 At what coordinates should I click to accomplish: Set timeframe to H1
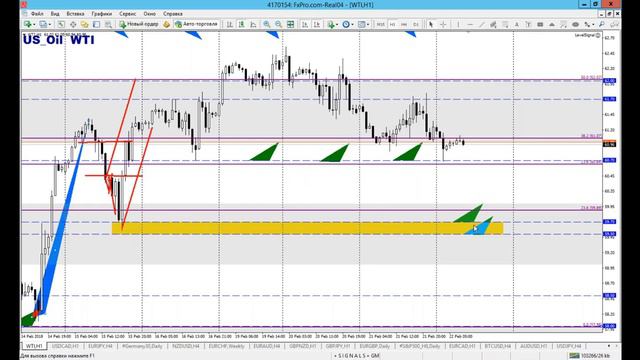pyautogui.click(x=393, y=24)
